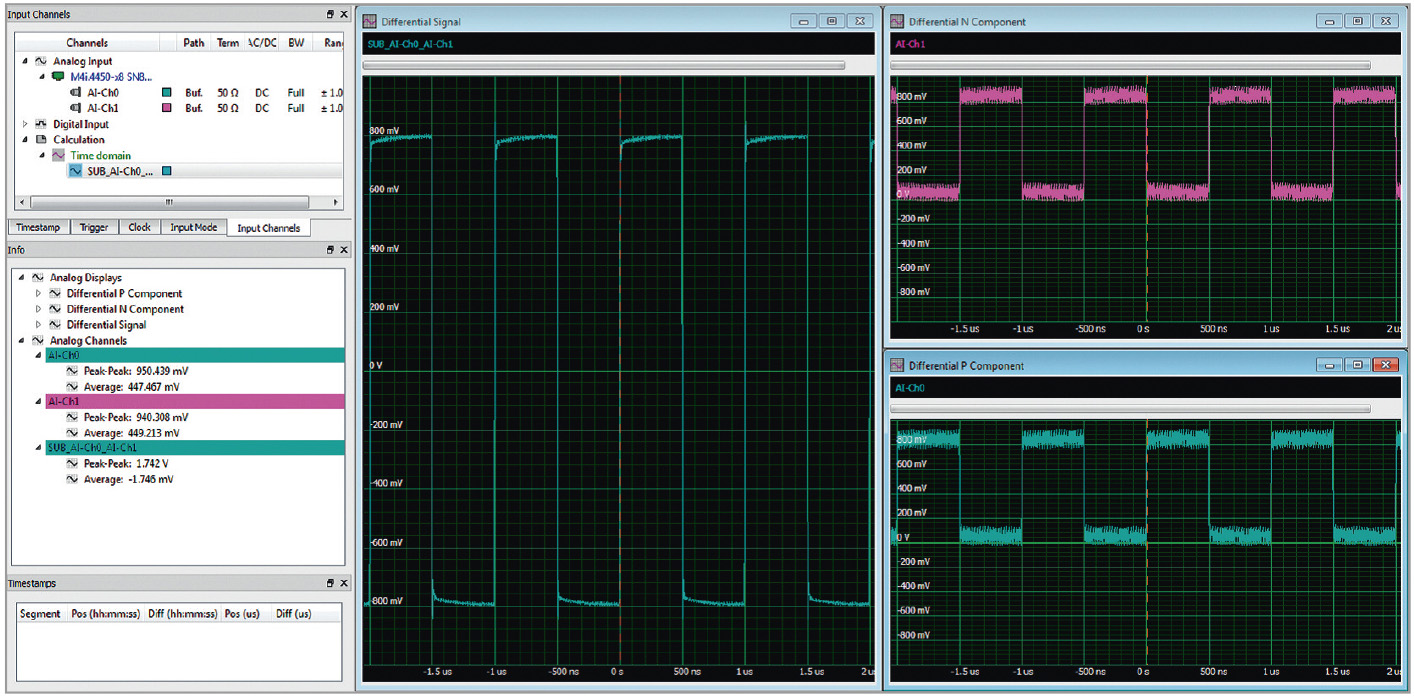Screen dimensions: 1414x698
Task: Click the channel list horizontal scrollbar right arrow
Action: tap(337, 201)
